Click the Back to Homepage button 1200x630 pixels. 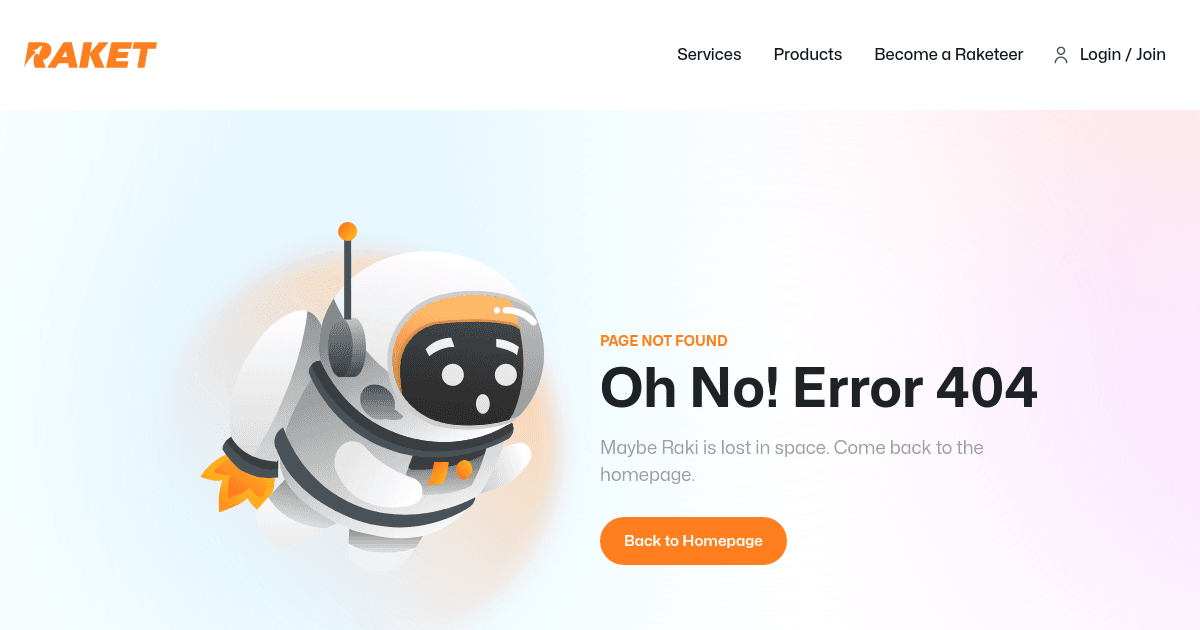(693, 541)
